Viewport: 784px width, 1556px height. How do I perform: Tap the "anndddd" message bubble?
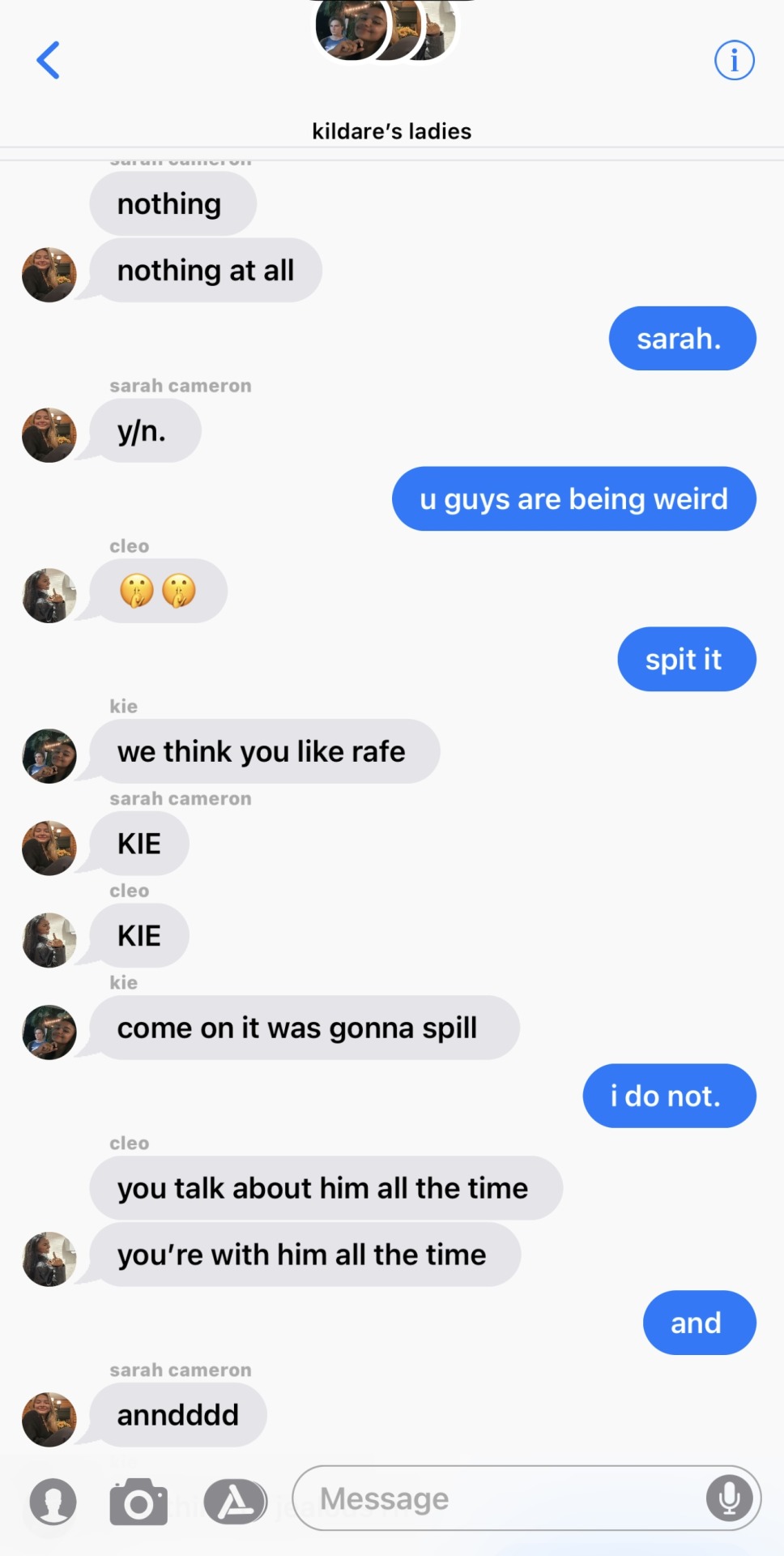(178, 1415)
